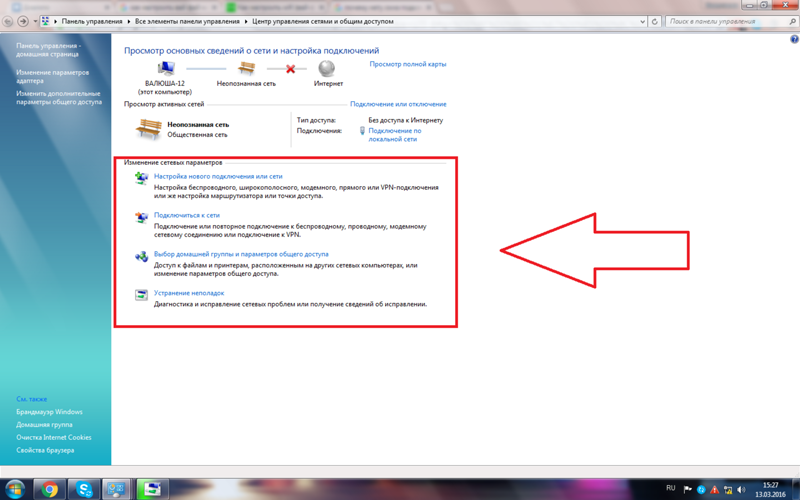Click the large bench icon in active networks
Viewport: 800px width, 500px height.
click(148, 130)
